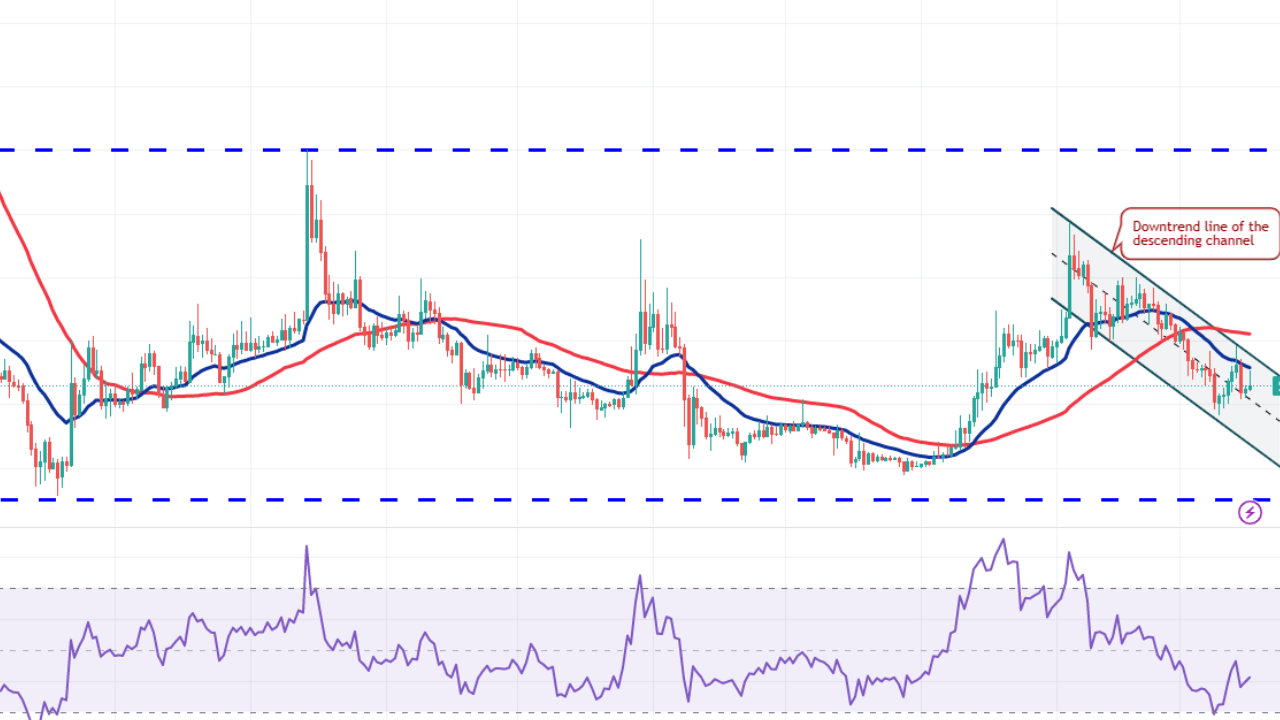Click the lower blue dashed support line
Viewport: 1280px width, 720px height.
[x=640, y=500]
